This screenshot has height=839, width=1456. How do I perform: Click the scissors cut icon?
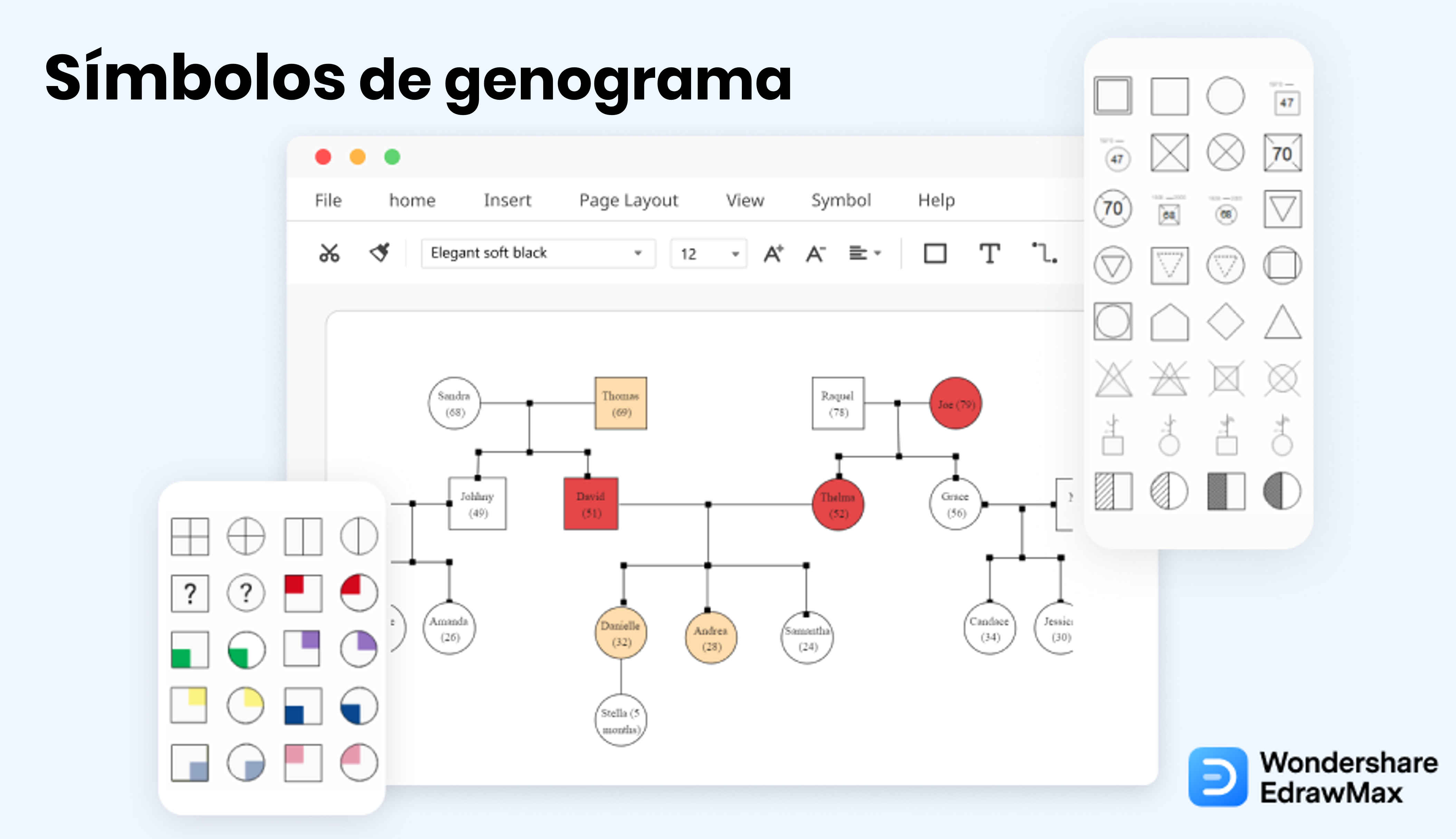point(329,253)
